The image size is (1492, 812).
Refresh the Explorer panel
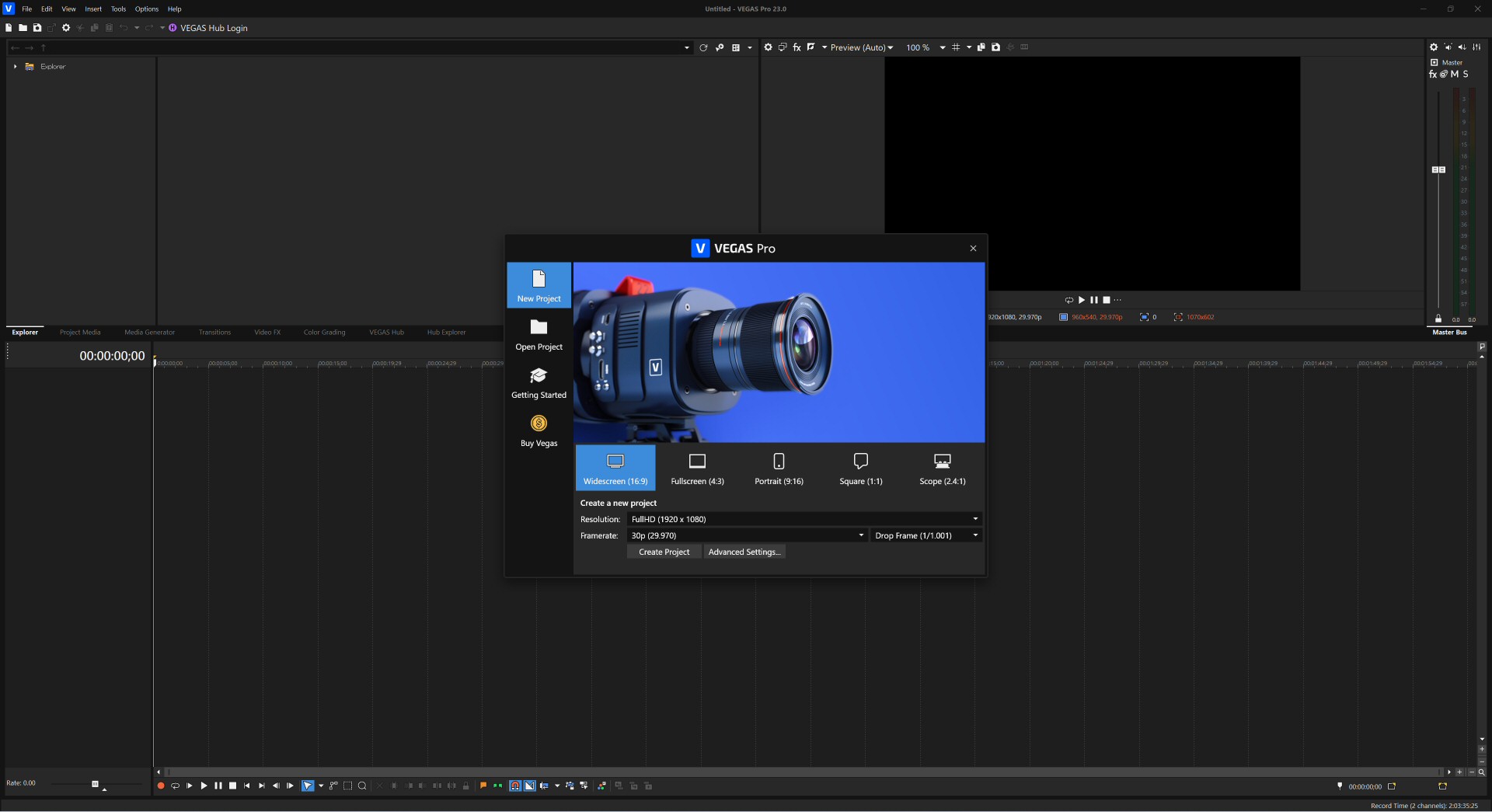[x=703, y=47]
